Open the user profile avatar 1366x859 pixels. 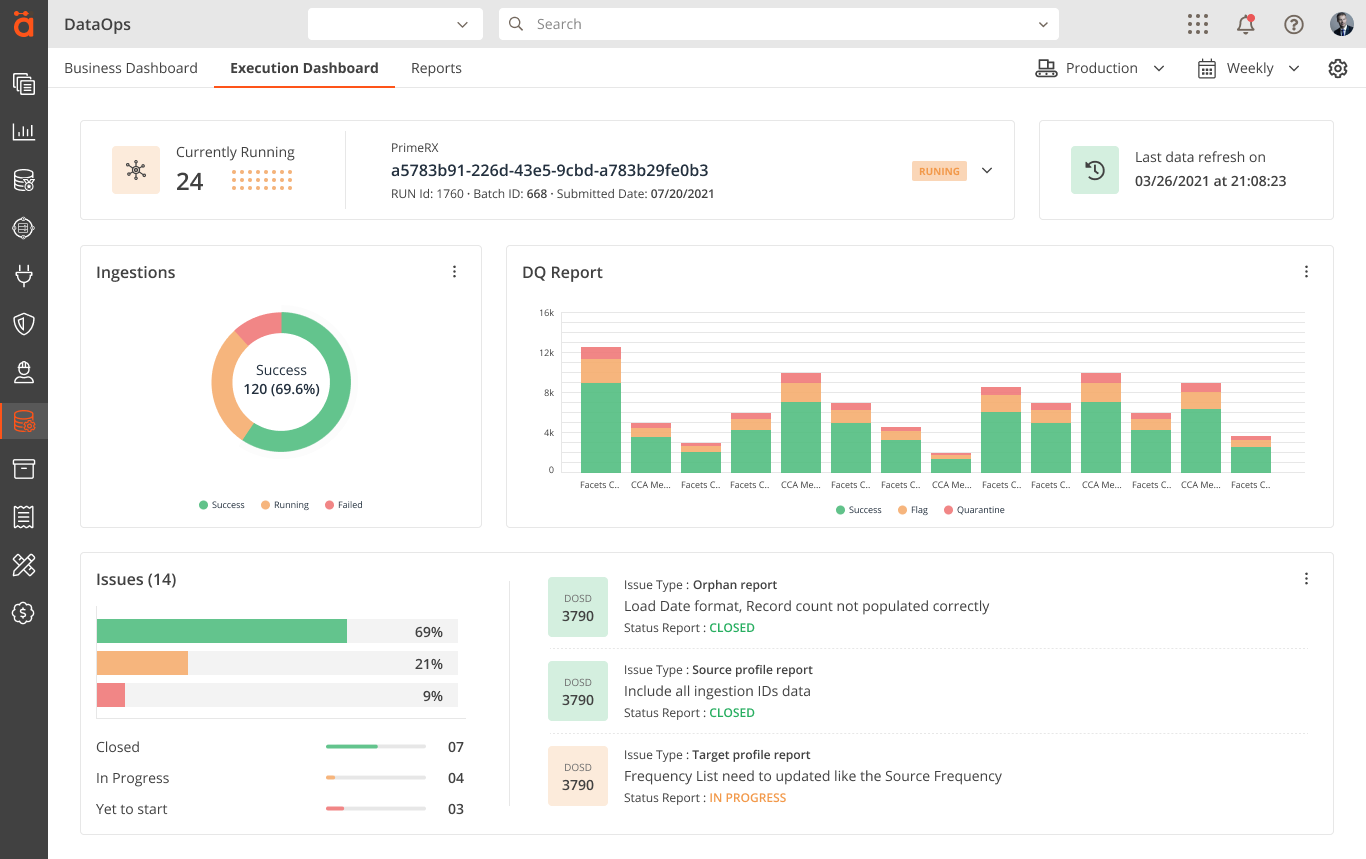click(x=1342, y=24)
